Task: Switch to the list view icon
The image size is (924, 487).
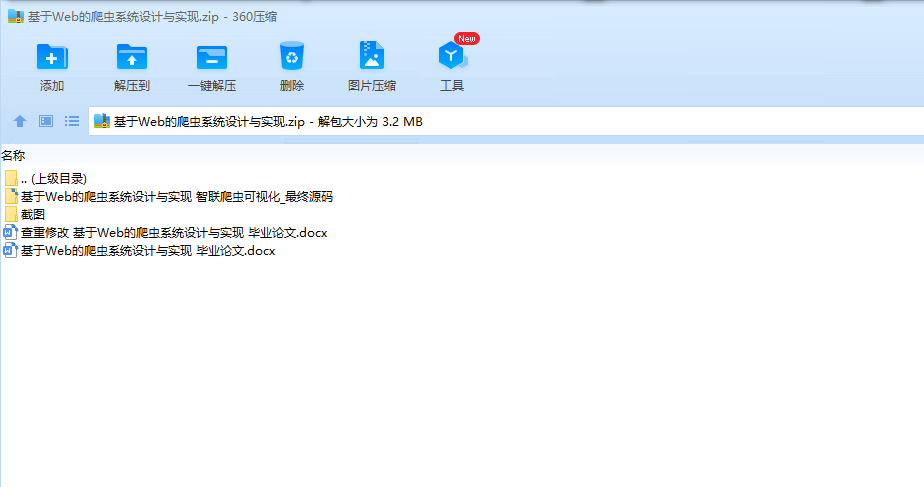Action: 72,121
